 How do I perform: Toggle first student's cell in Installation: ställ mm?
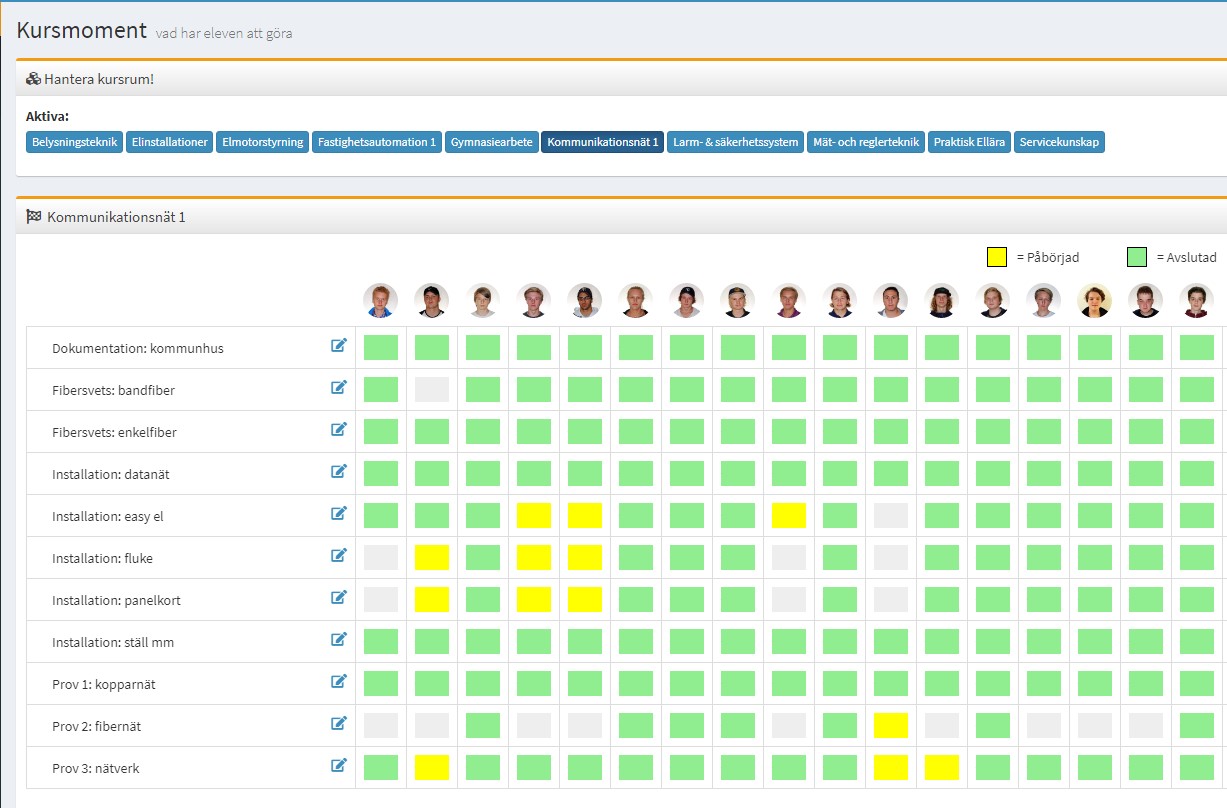click(381, 641)
